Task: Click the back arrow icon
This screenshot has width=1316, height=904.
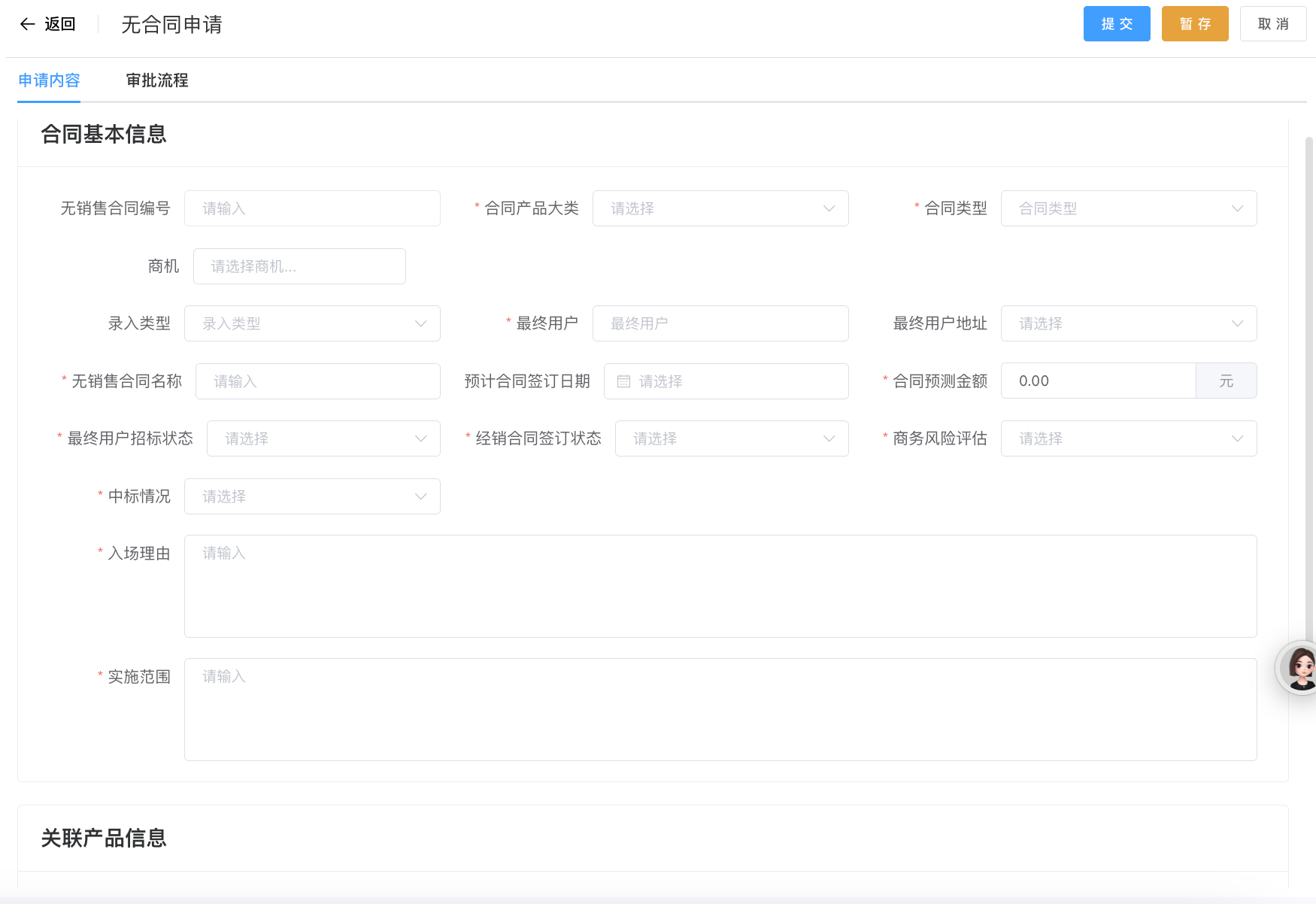Action: (28, 24)
